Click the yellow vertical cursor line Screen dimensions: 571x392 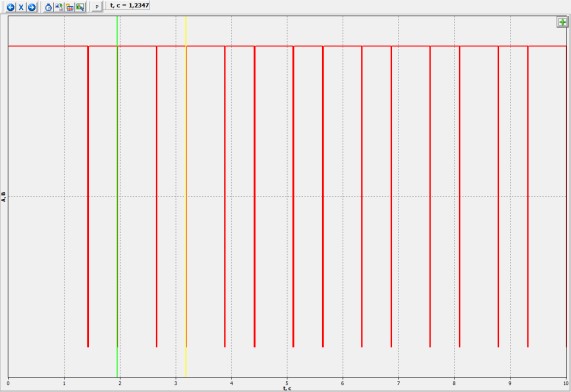[x=186, y=197]
